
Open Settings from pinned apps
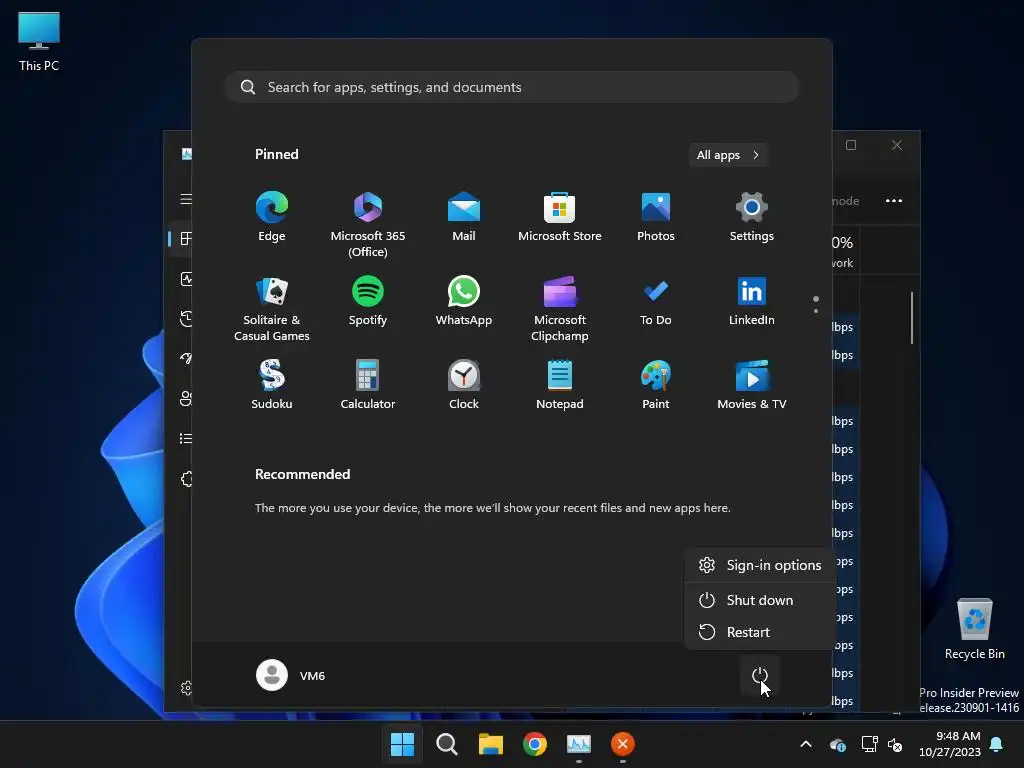(x=752, y=217)
